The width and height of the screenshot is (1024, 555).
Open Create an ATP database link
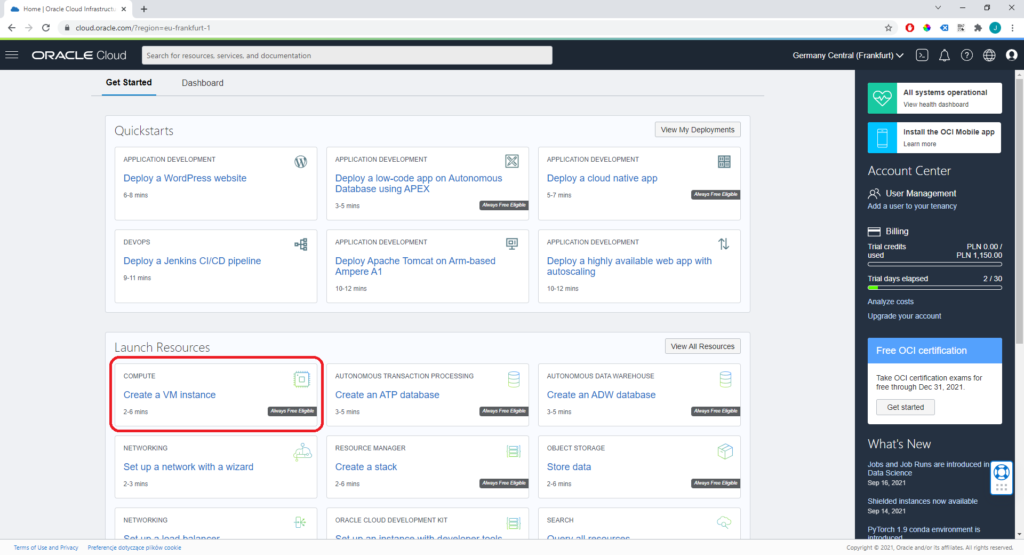coord(387,395)
